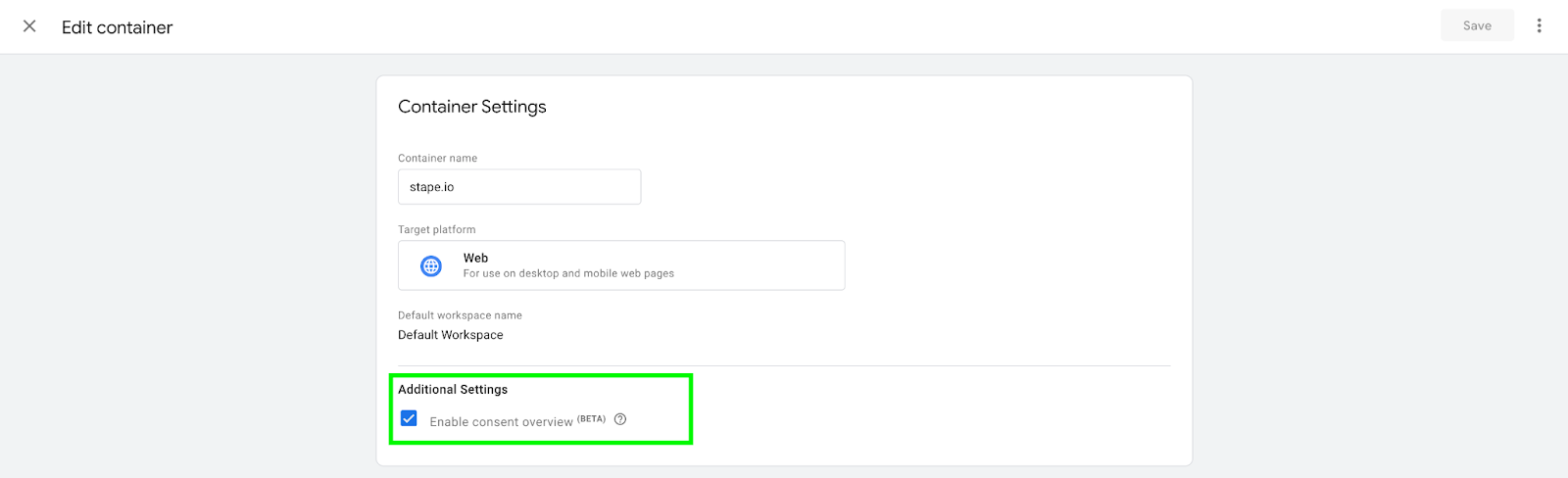Viewport: 1568px width, 478px height.
Task: Click the Default workspace name label
Action: click(460, 315)
